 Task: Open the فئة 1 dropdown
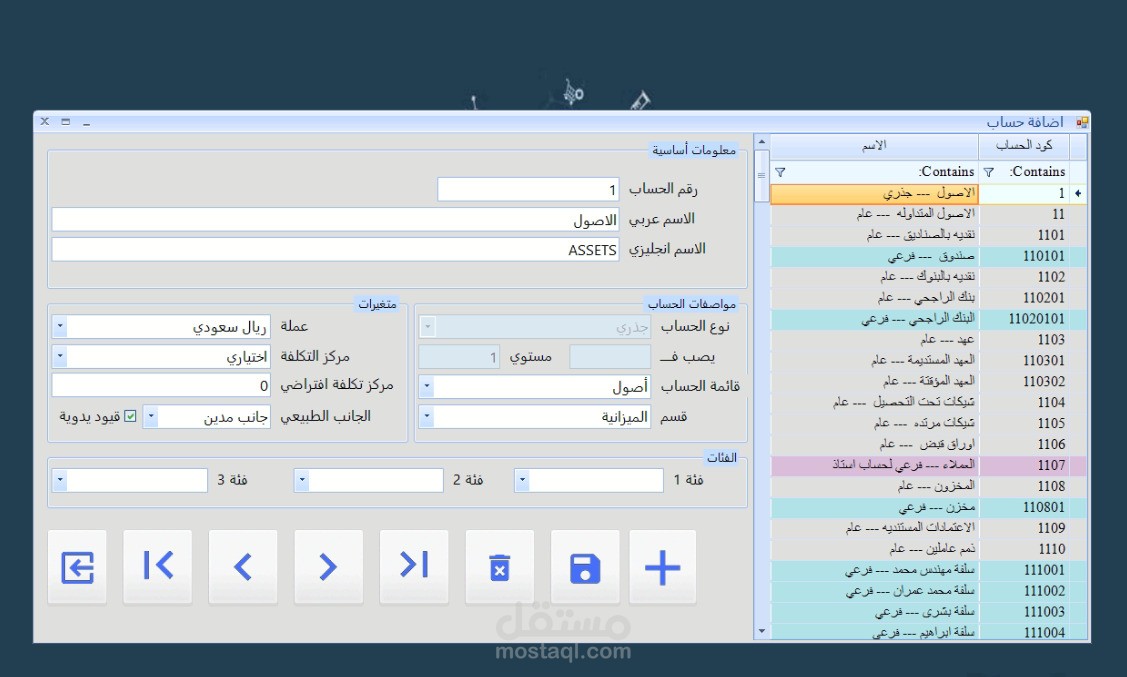tap(523, 479)
